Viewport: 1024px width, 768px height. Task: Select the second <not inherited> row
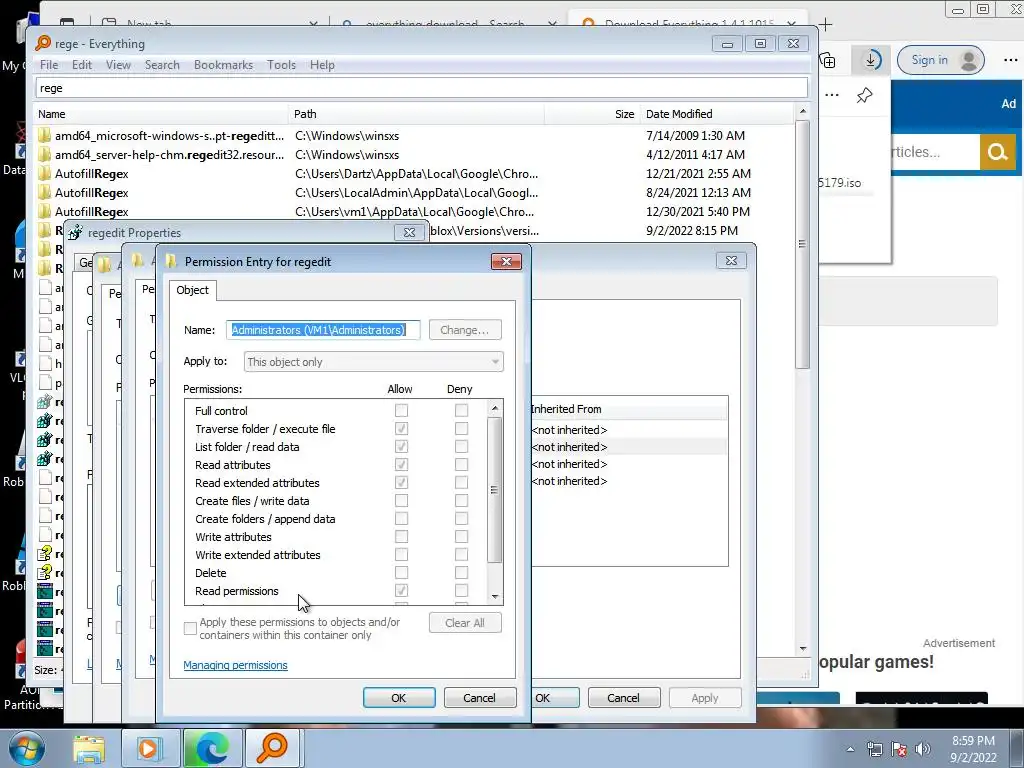[x=628, y=447]
